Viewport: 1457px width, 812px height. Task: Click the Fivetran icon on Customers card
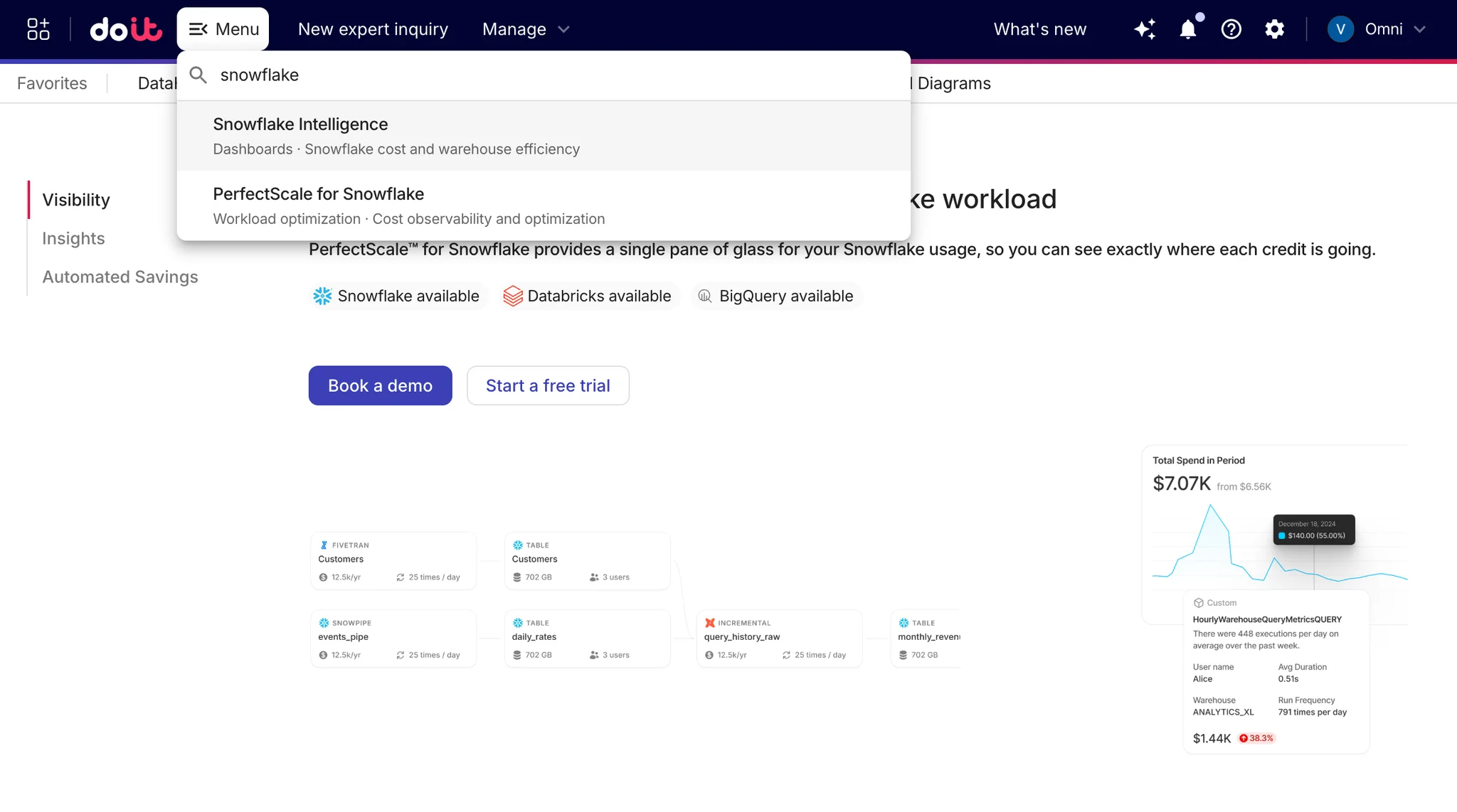coord(324,545)
